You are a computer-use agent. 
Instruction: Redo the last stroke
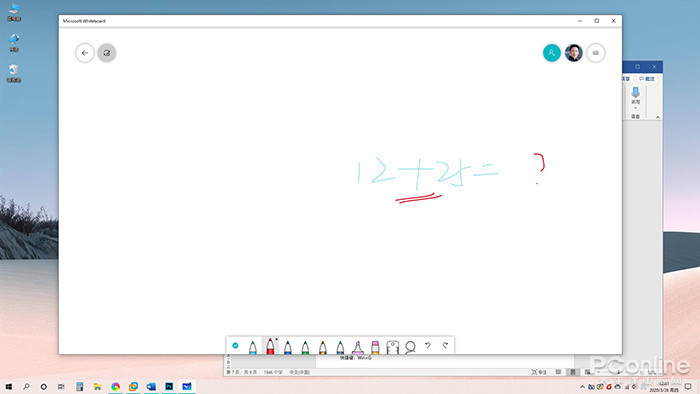pyautogui.click(x=445, y=345)
